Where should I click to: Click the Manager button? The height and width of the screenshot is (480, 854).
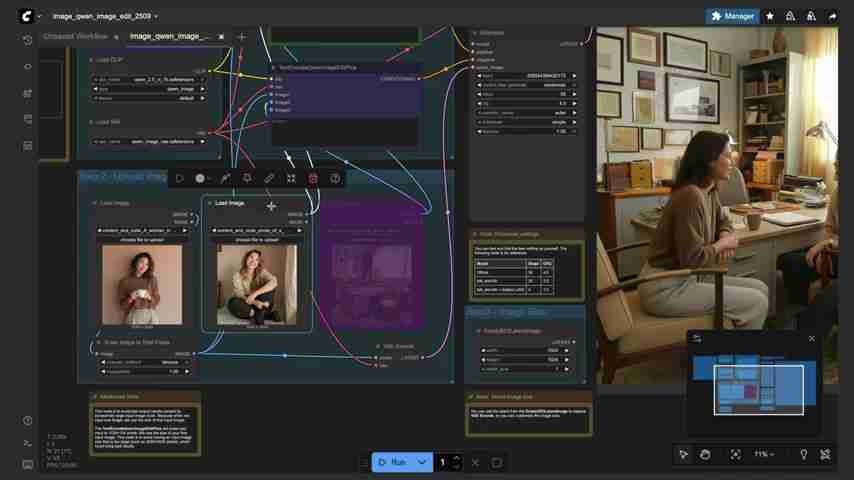tap(732, 16)
